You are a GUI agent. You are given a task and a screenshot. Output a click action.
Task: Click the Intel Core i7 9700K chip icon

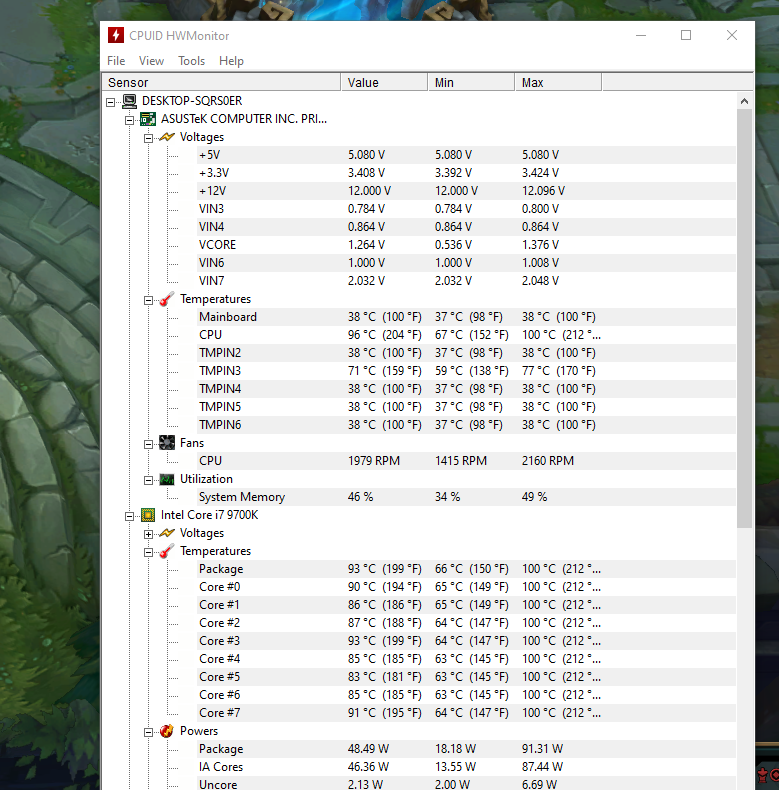(x=148, y=515)
